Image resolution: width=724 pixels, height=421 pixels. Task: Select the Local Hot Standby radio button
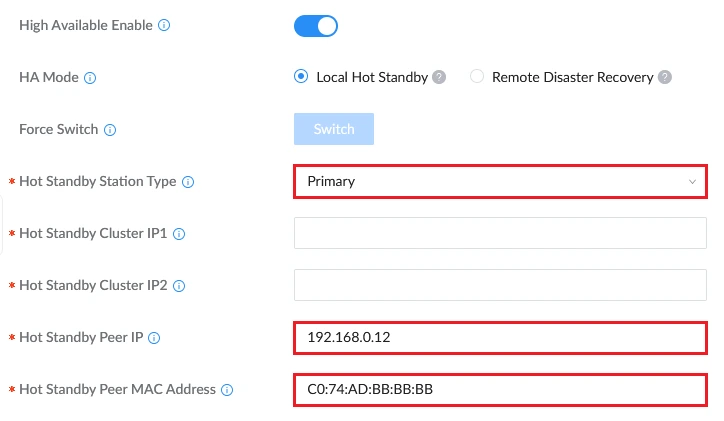[x=301, y=76]
